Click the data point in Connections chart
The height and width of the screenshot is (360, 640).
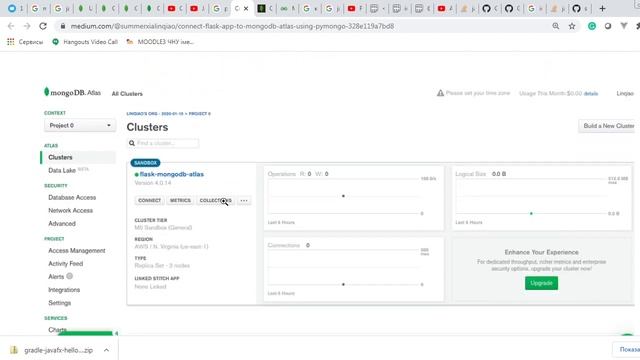343,284
